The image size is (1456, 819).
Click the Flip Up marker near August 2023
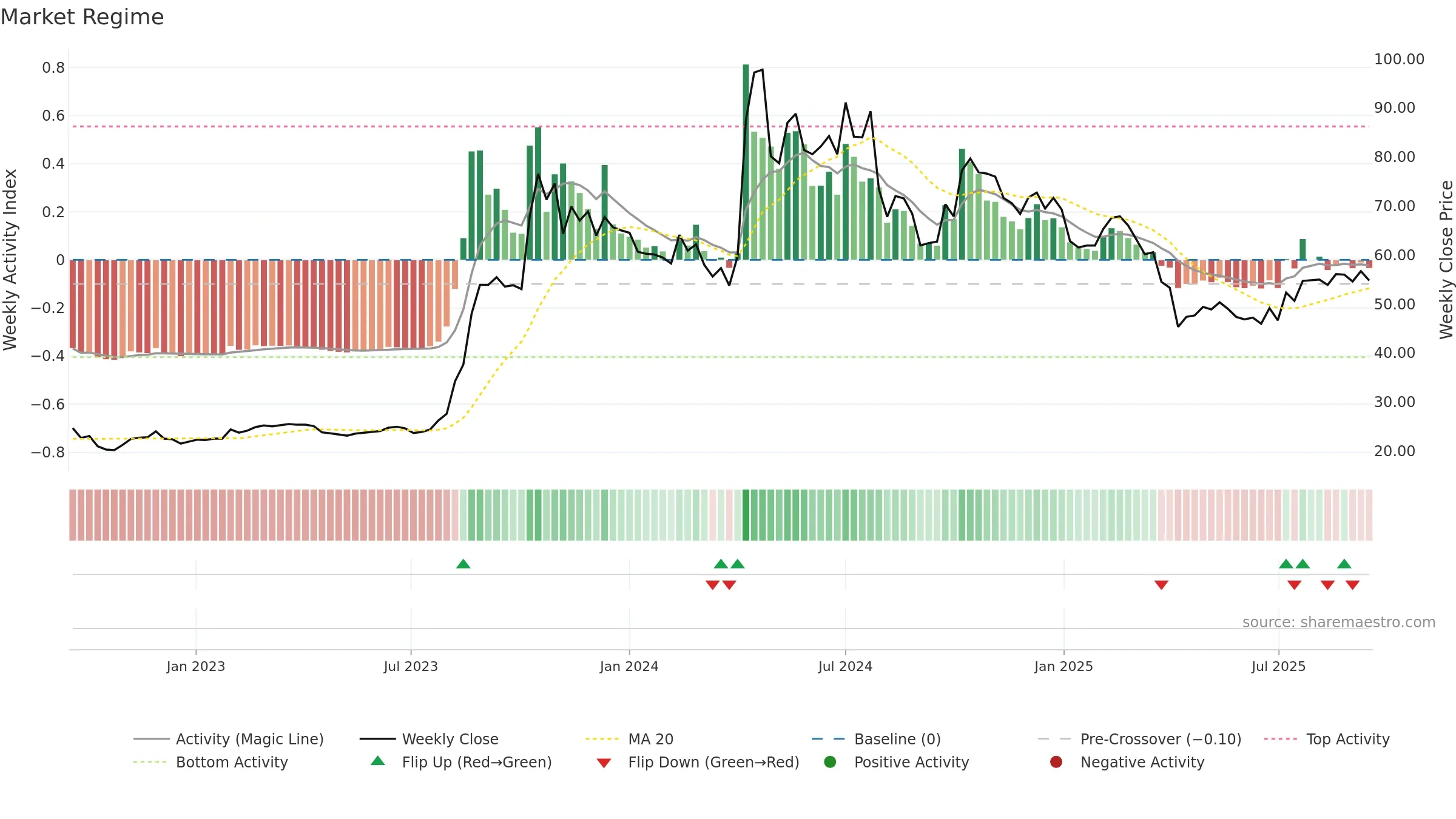tap(463, 564)
